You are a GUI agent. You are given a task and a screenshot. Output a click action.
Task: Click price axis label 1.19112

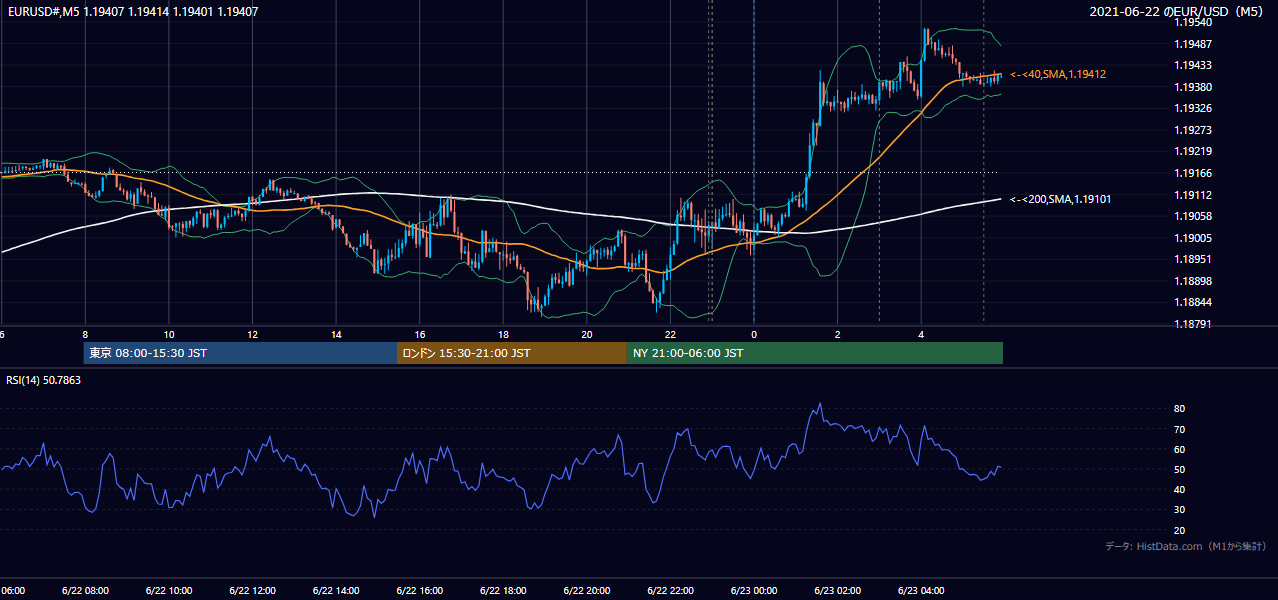click(x=1192, y=195)
